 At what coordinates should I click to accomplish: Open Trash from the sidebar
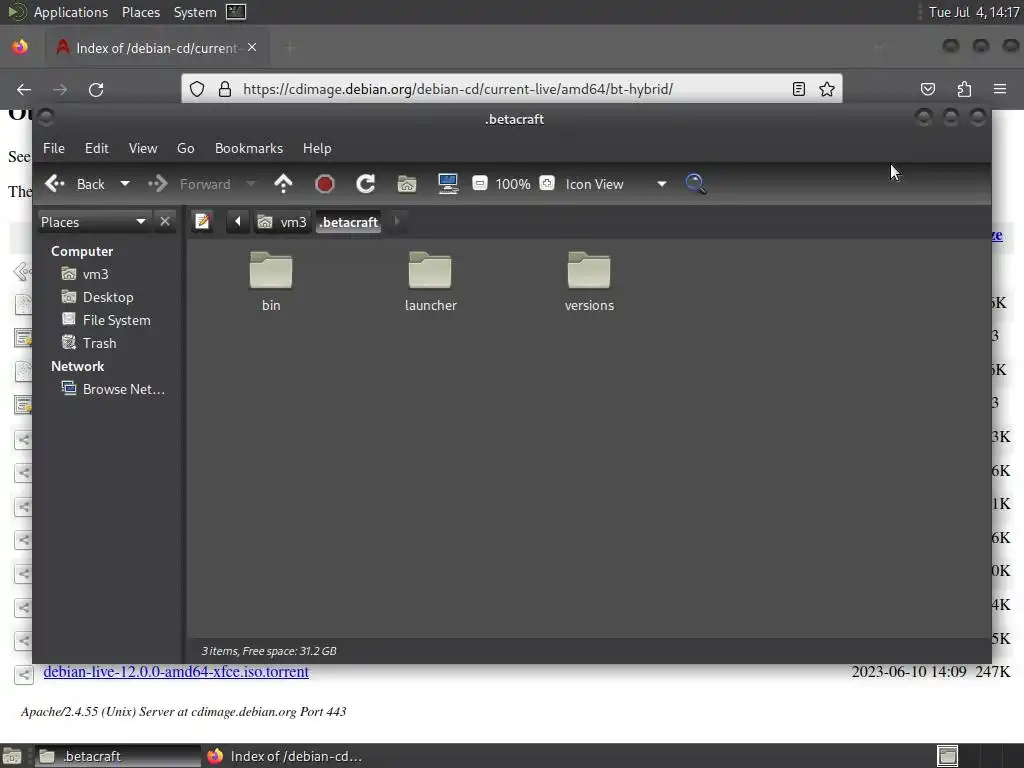(x=89, y=343)
